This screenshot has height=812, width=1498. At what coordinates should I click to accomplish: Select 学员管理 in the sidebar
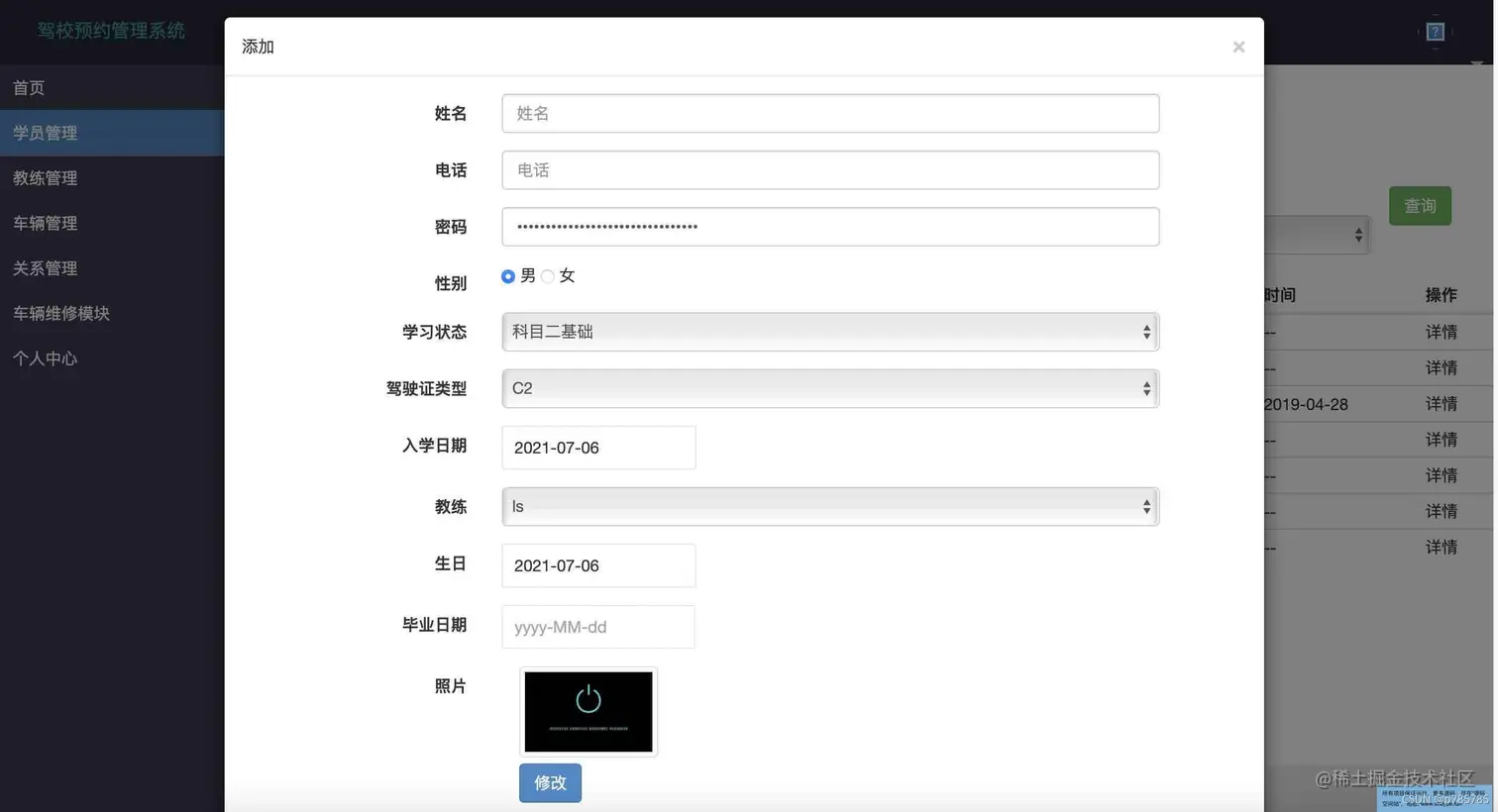tap(45, 132)
